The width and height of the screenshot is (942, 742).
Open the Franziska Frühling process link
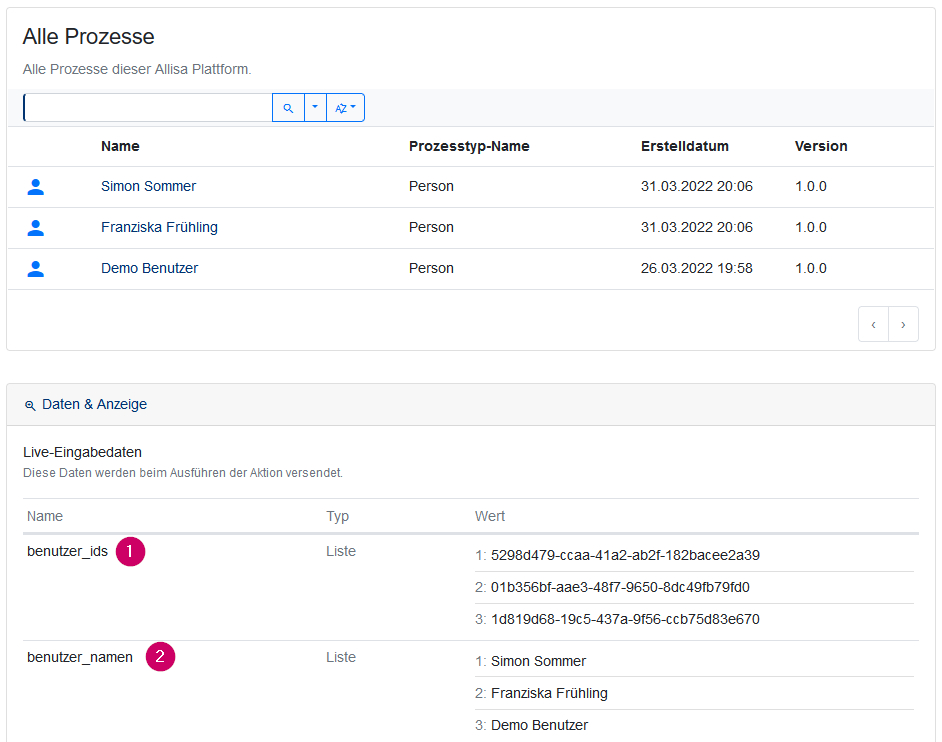click(159, 227)
